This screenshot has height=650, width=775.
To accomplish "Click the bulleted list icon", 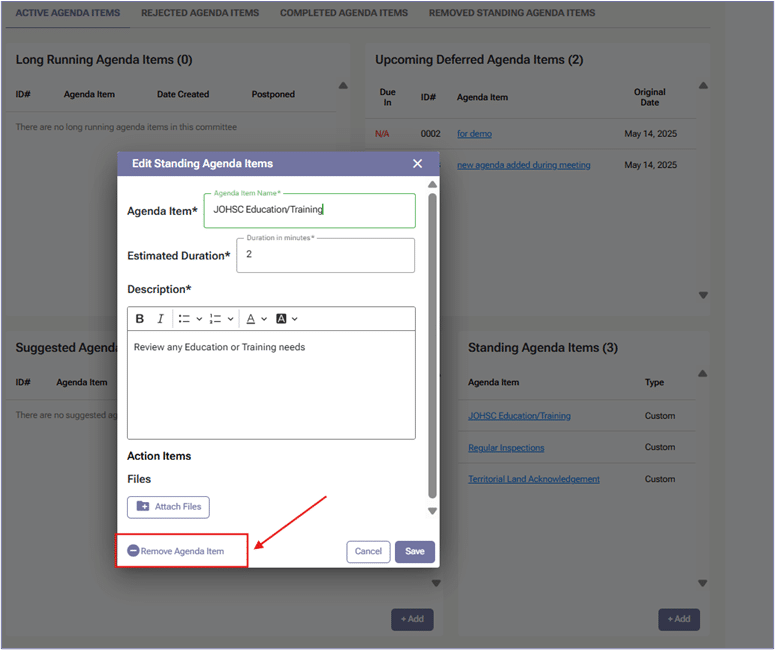I will [184, 319].
